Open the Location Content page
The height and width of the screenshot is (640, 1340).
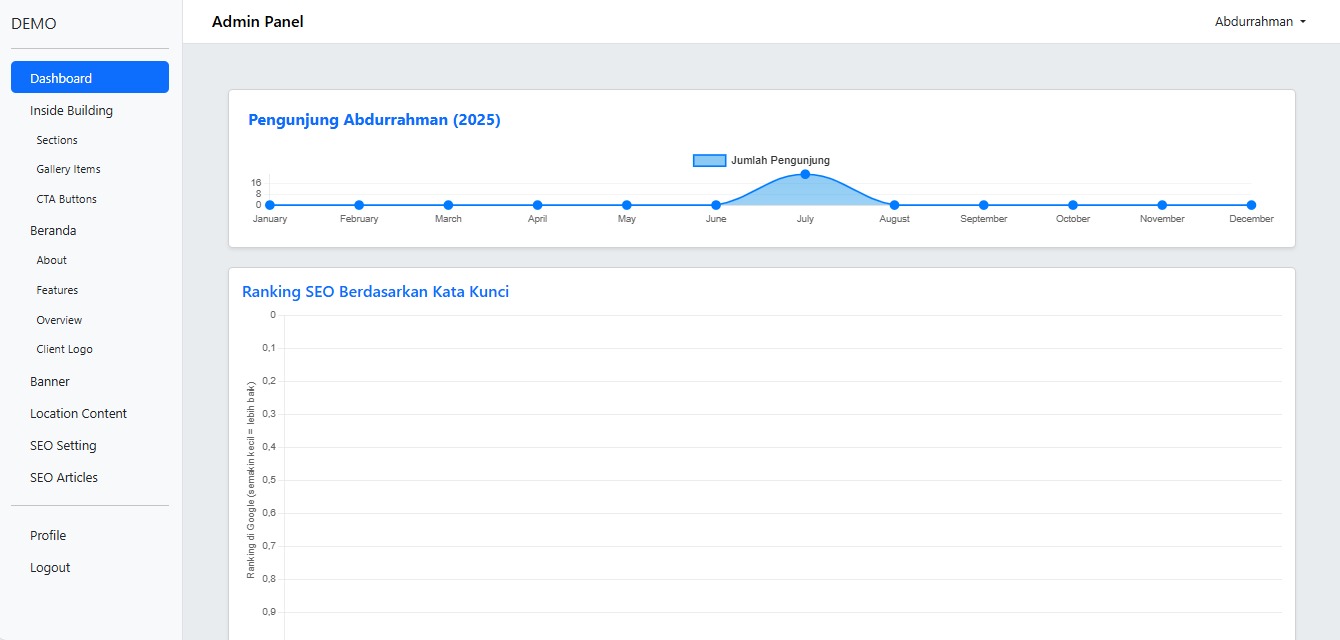(x=78, y=413)
